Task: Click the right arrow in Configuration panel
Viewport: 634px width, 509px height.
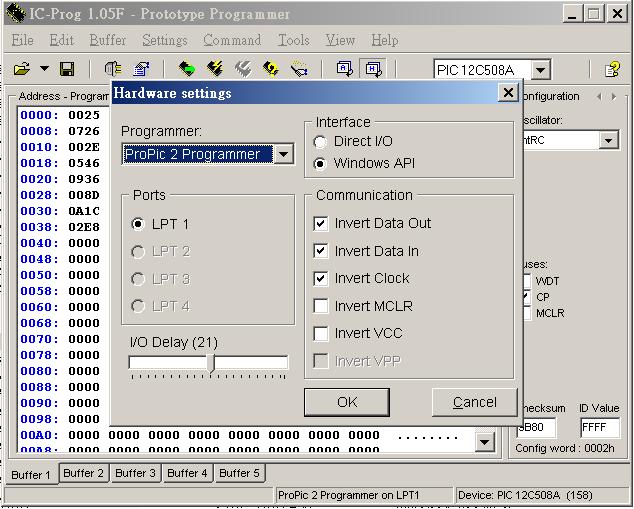Action: tap(614, 97)
